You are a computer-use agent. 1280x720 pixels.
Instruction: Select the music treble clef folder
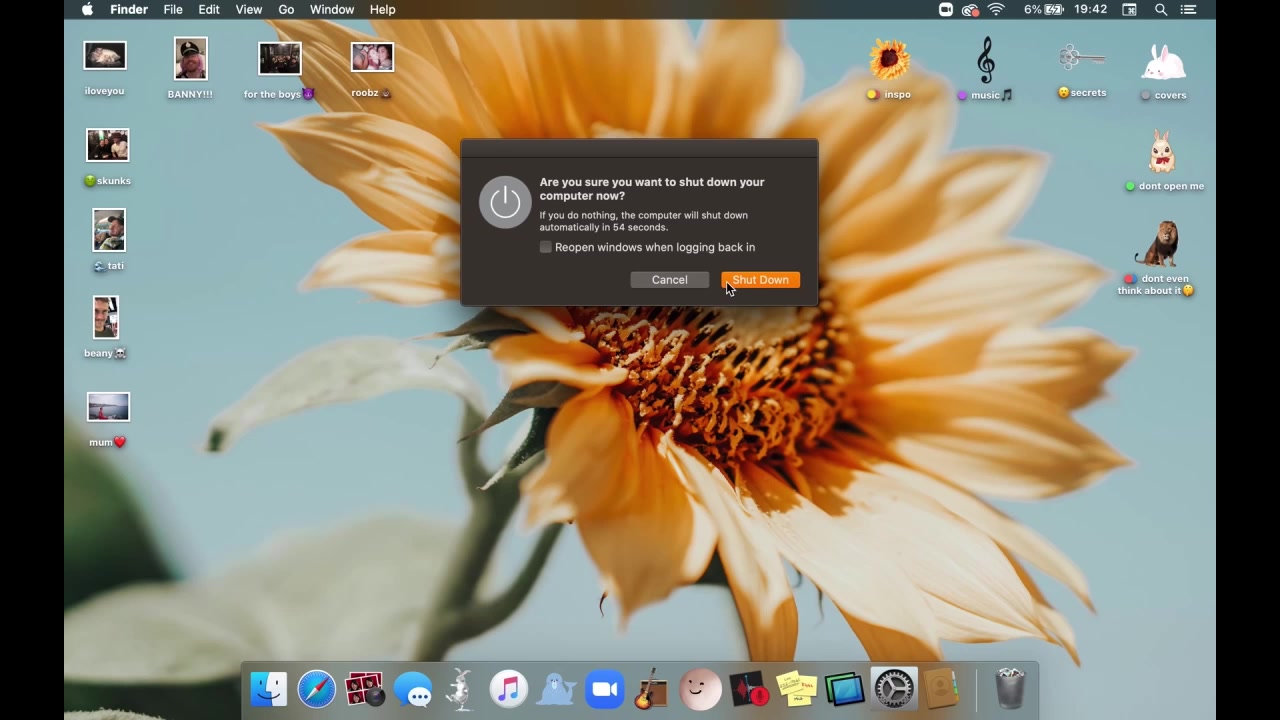click(x=985, y=60)
